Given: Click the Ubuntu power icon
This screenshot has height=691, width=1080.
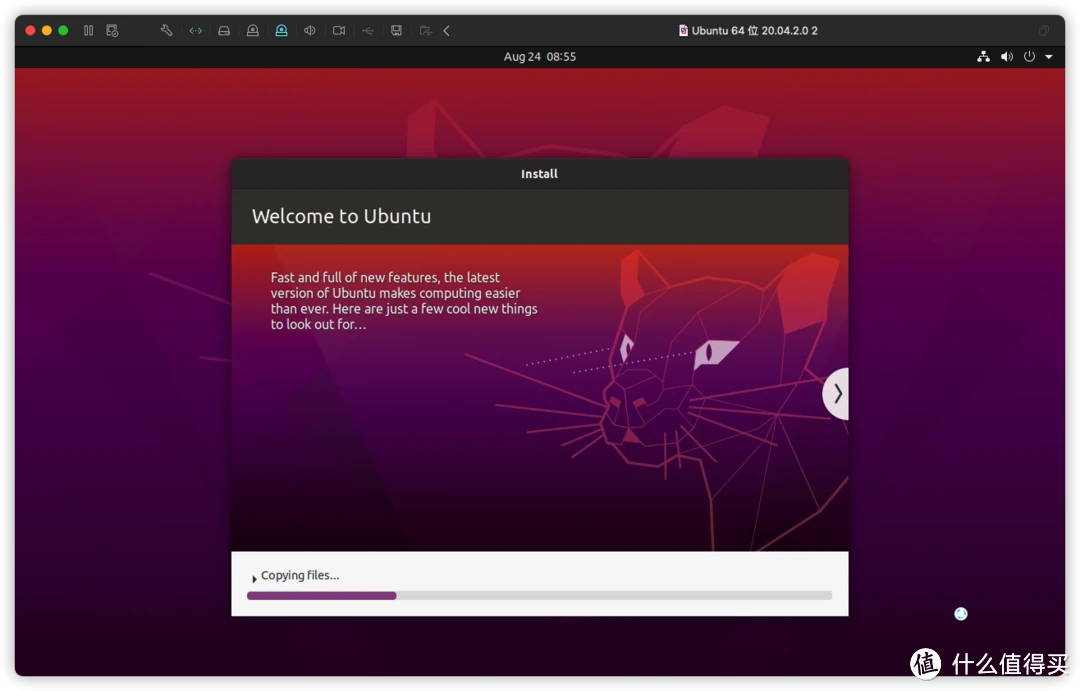Looking at the screenshot, I should (1029, 57).
